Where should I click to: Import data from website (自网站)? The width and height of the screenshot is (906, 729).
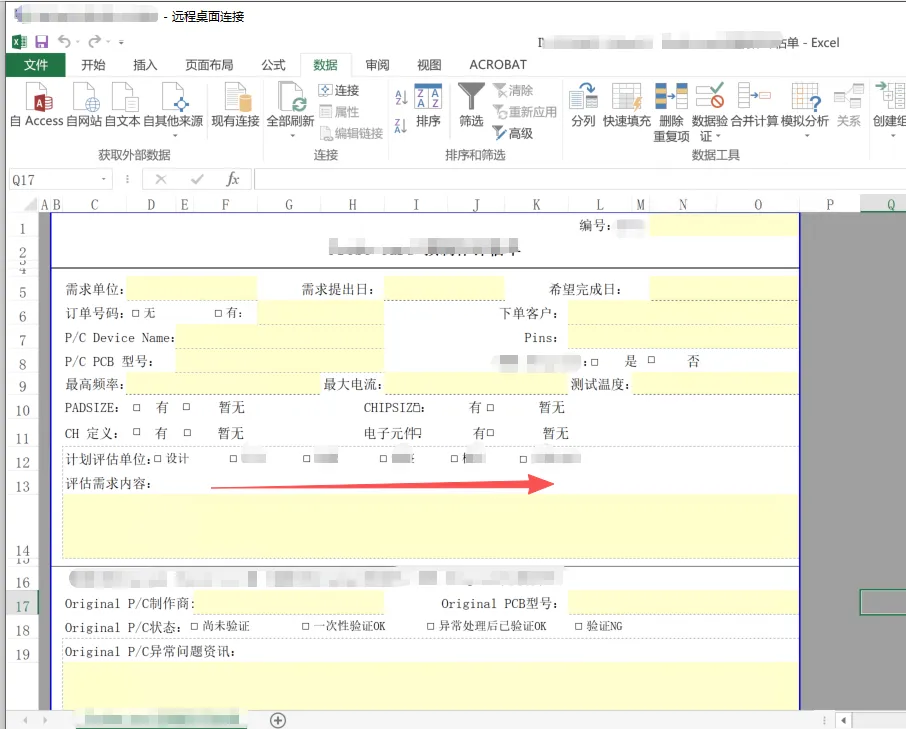[x=84, y=105]
